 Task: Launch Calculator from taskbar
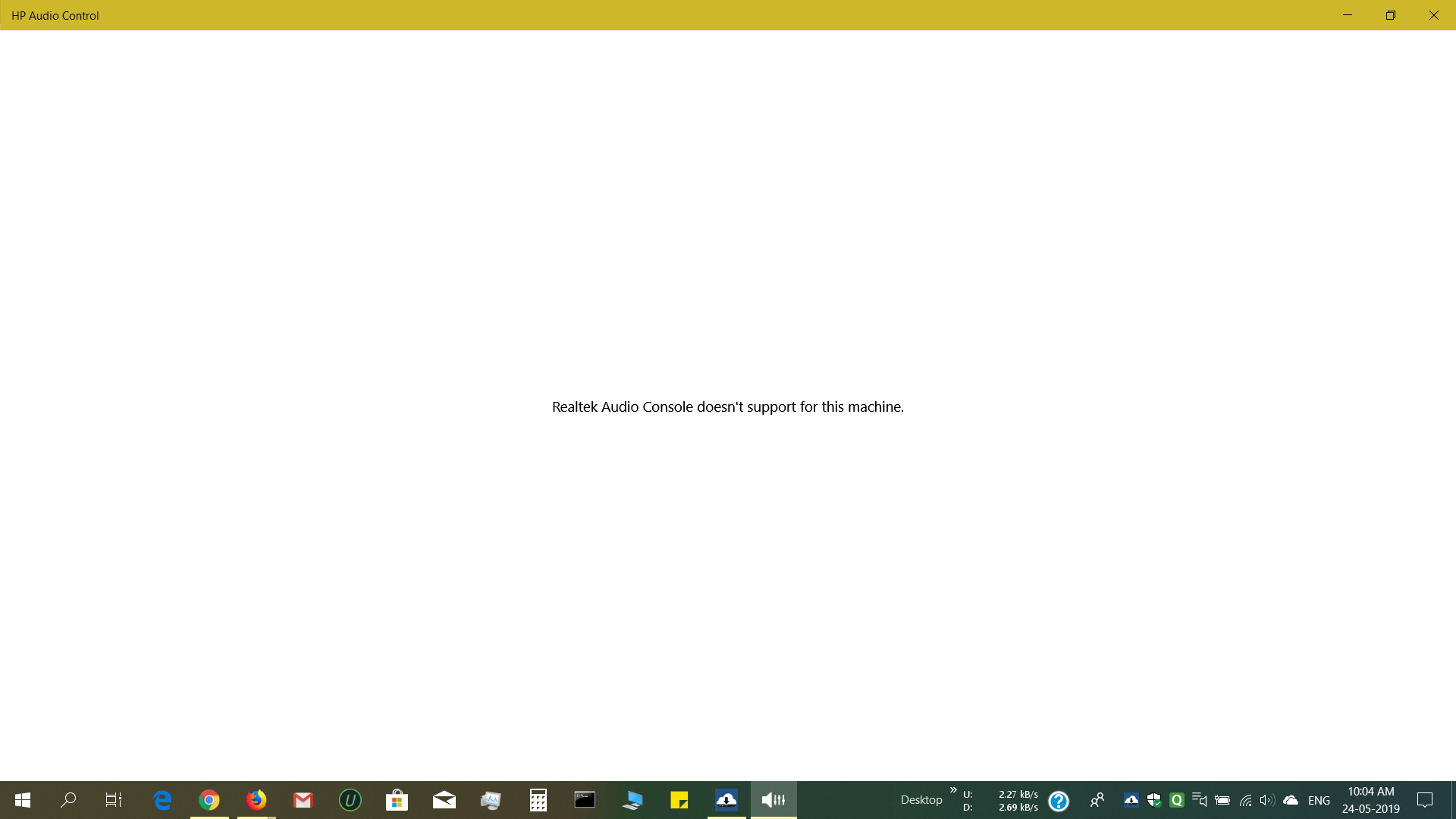(x=538, y=800)
